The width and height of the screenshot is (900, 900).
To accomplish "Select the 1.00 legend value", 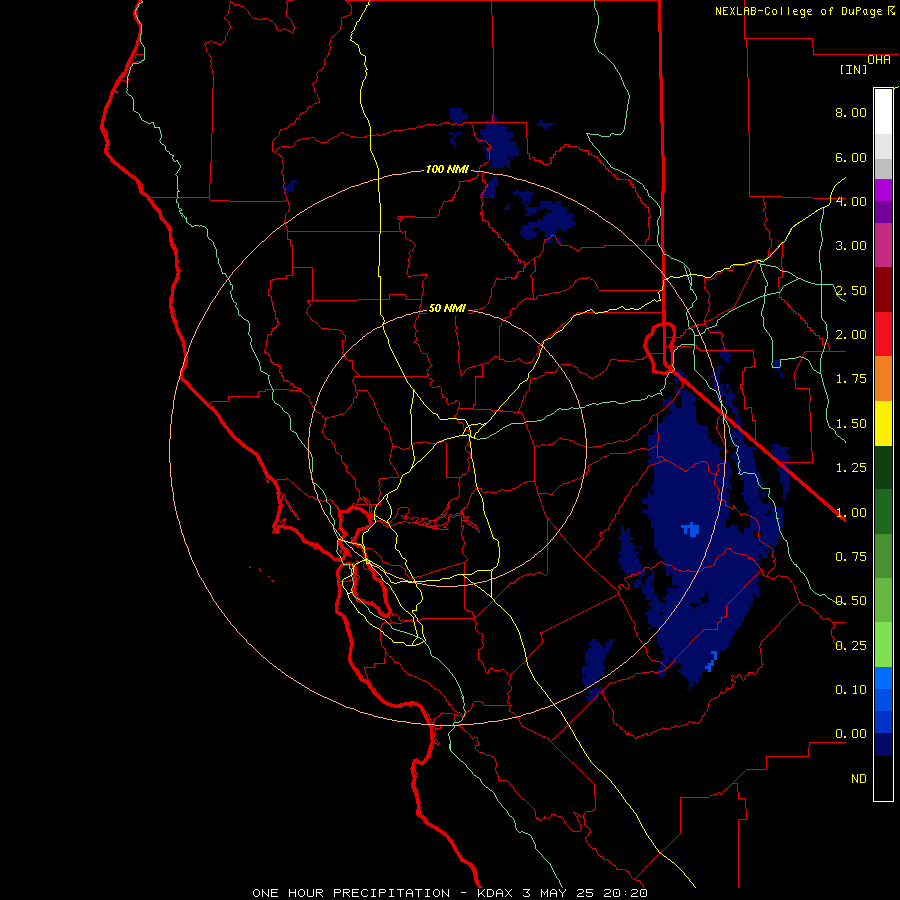I will coord(851,512).
